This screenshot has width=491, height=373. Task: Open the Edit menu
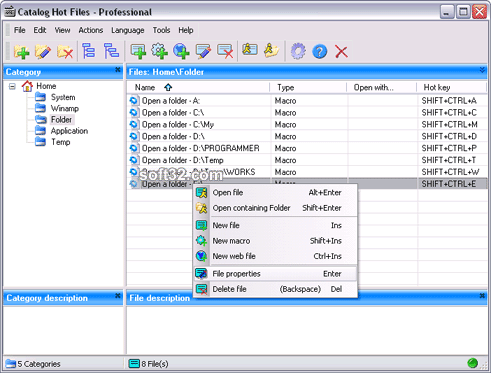point(40,30)
